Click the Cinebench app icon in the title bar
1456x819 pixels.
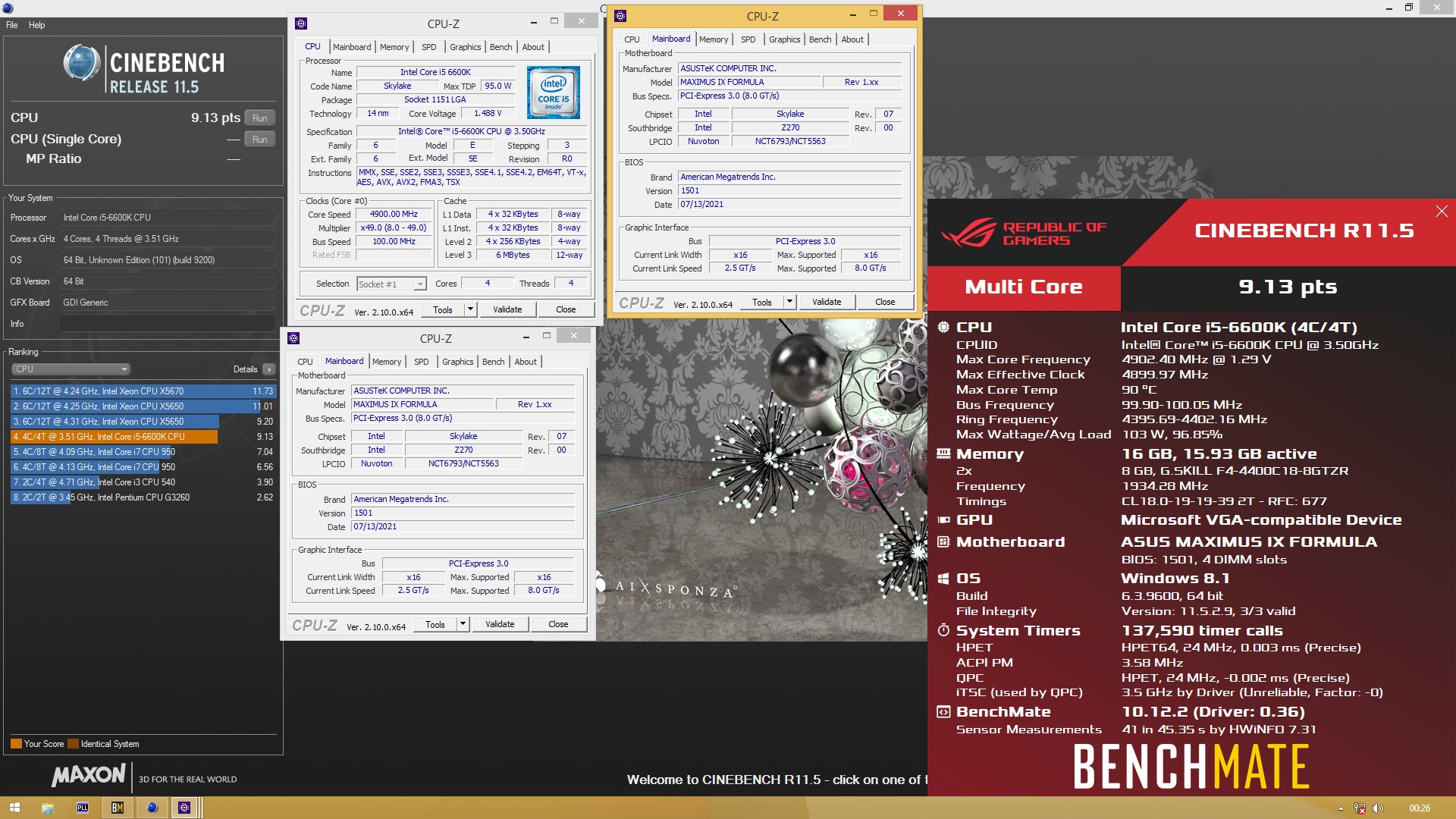coord(8,8)
